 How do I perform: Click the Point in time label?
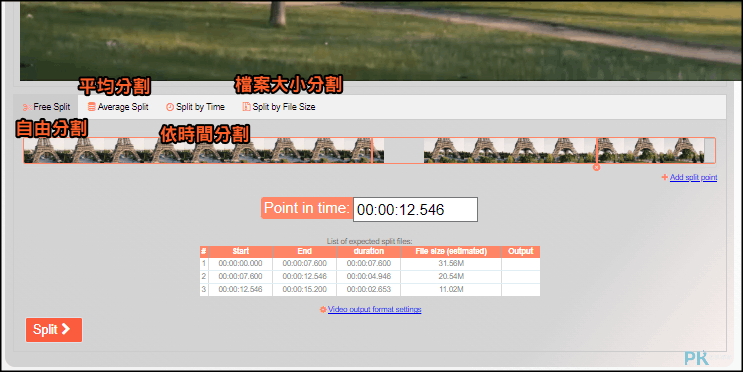pos(307,208)
